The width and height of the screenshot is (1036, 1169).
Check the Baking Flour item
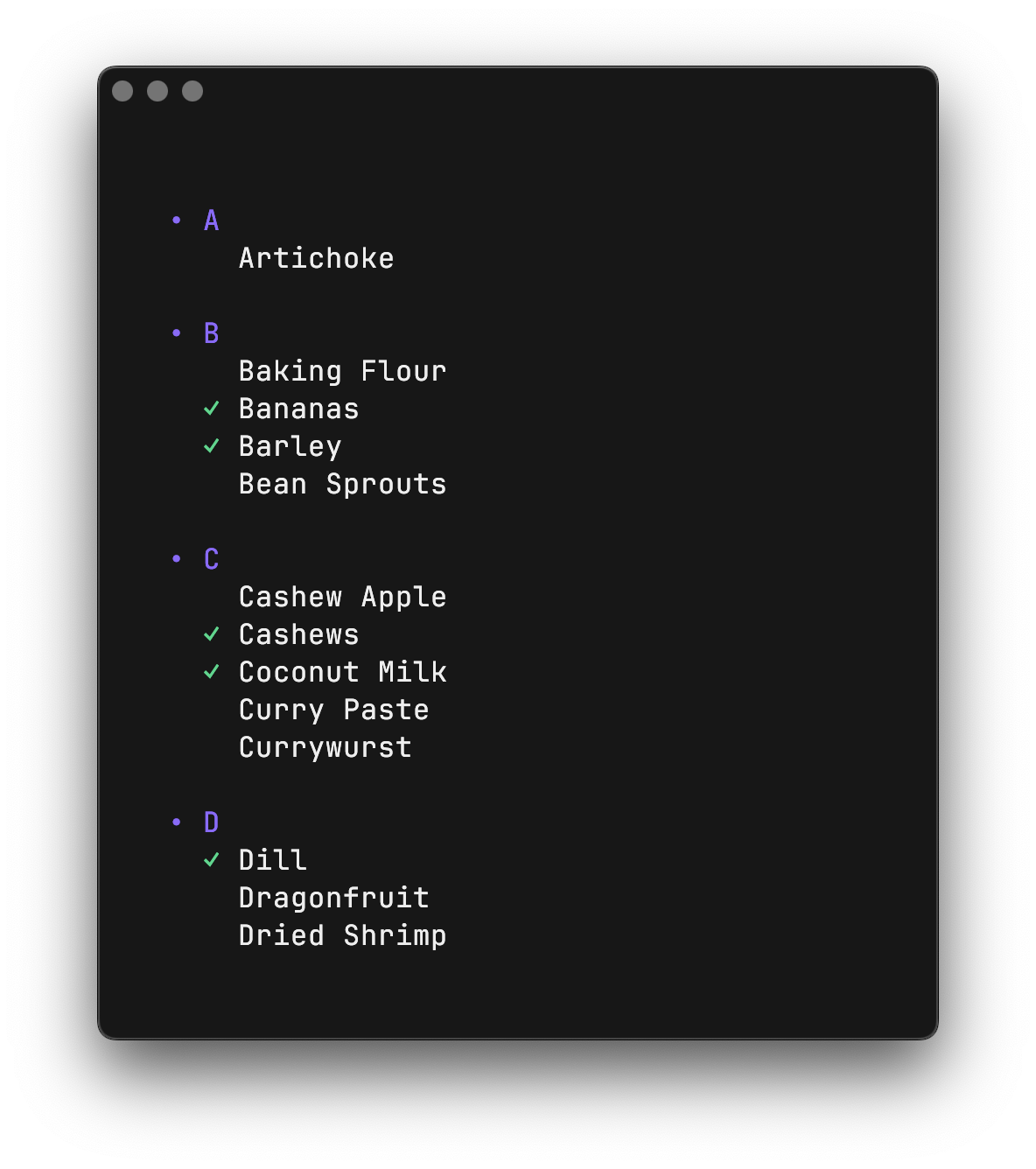tap(342, 371)
